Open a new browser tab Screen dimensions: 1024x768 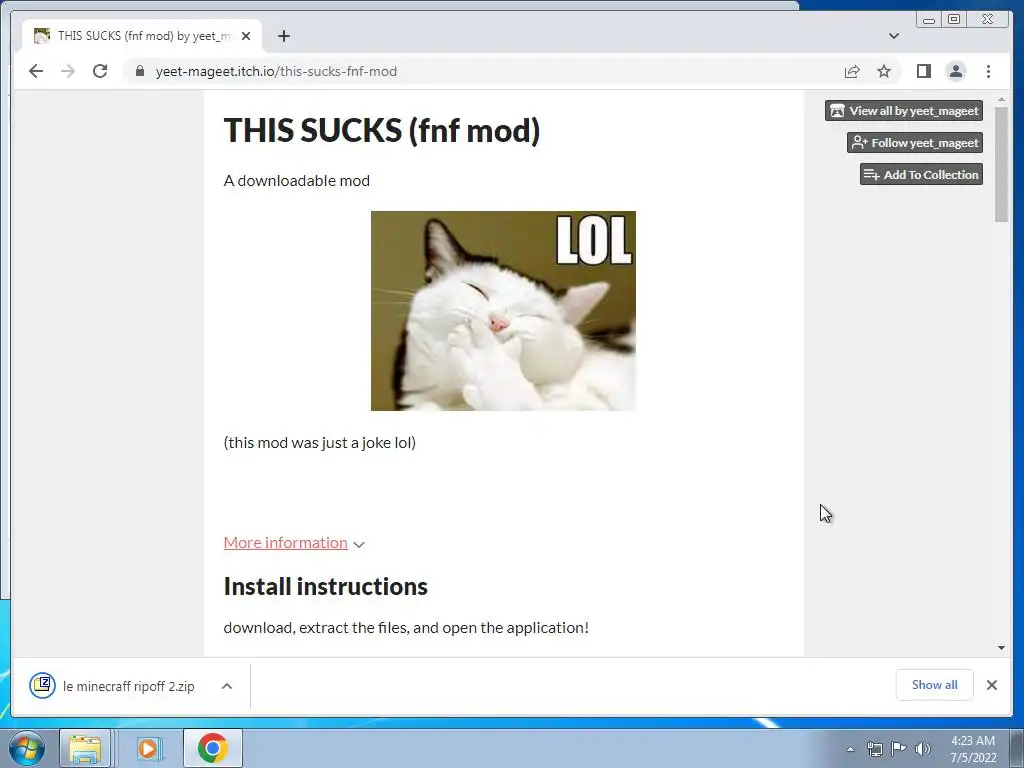283,36
